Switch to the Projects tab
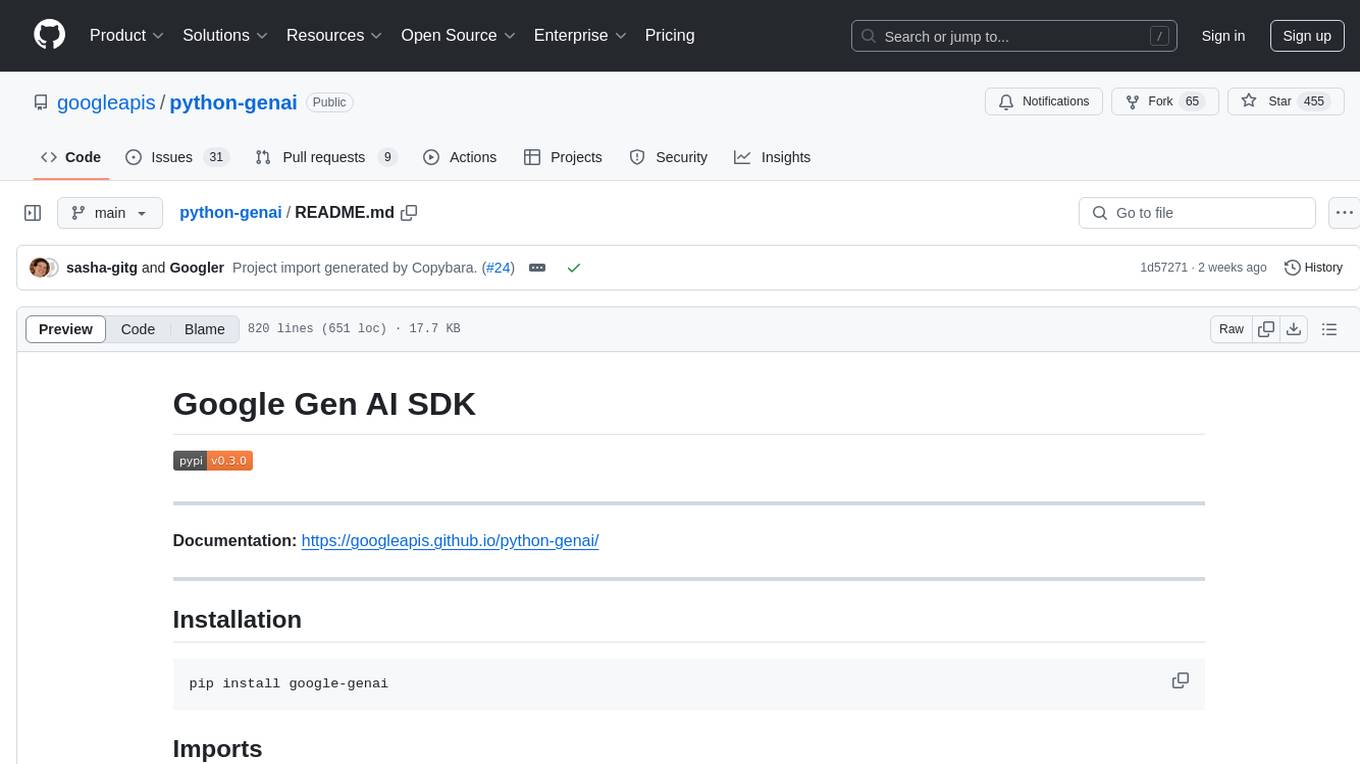Viewport: 1360px width, 764px height. (x=563, y=157)
